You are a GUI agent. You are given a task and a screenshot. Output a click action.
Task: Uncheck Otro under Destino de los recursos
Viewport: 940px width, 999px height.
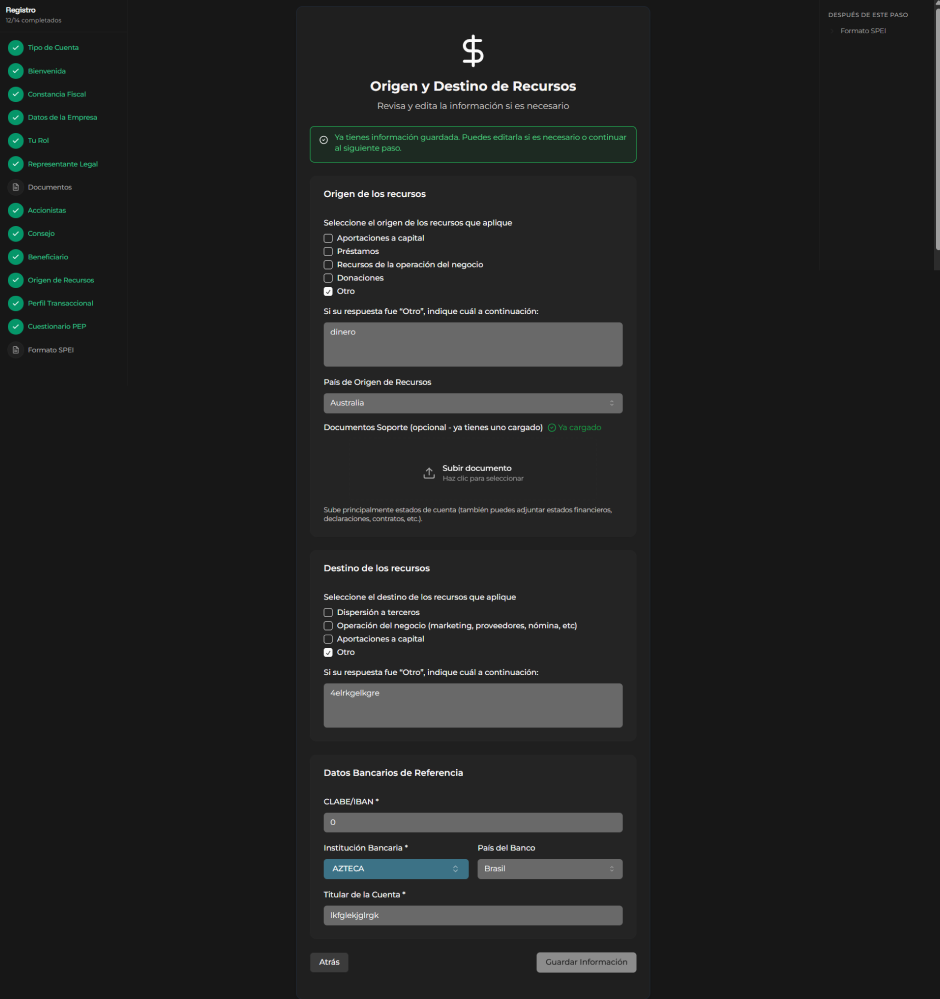coord(328,652)
